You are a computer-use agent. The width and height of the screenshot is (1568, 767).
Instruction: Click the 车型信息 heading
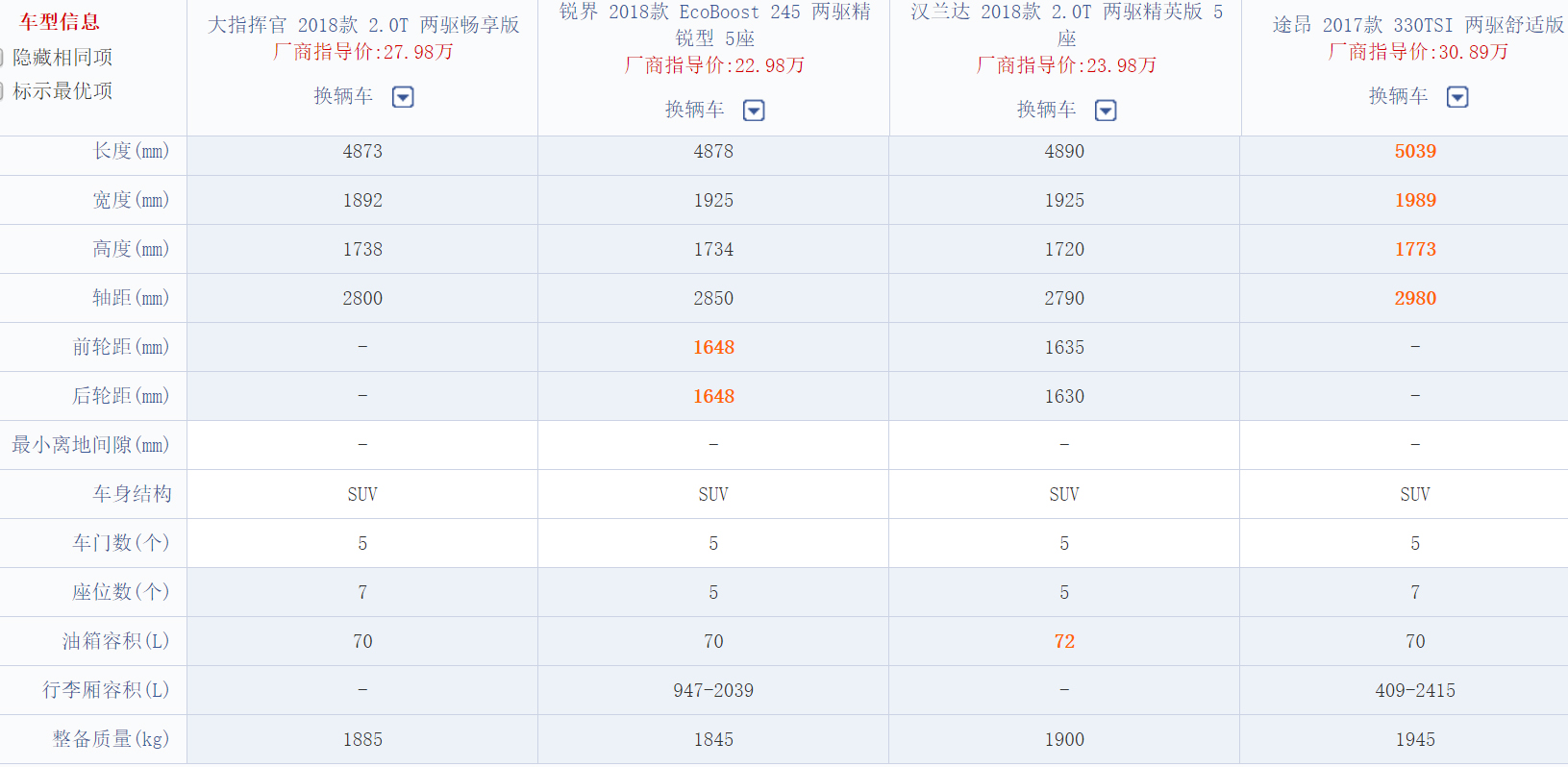(60, 22)
